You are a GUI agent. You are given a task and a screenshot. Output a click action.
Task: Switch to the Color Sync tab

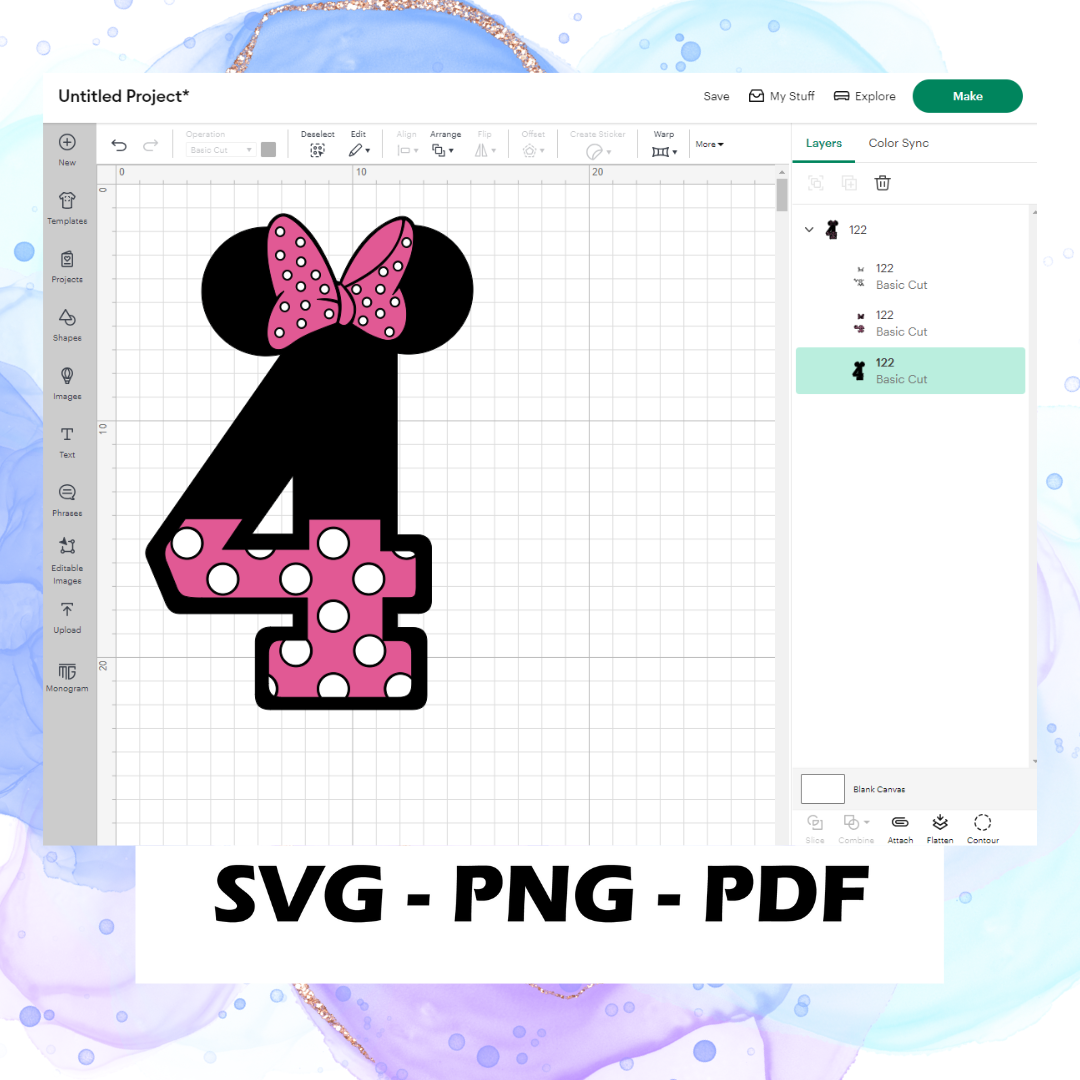pyautogui.click(x=898, y=143)
